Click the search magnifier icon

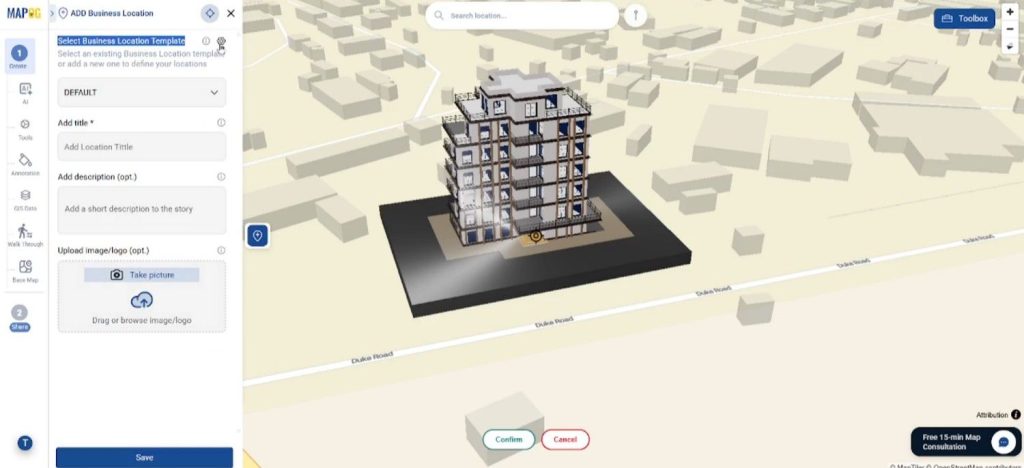point(439,15)
